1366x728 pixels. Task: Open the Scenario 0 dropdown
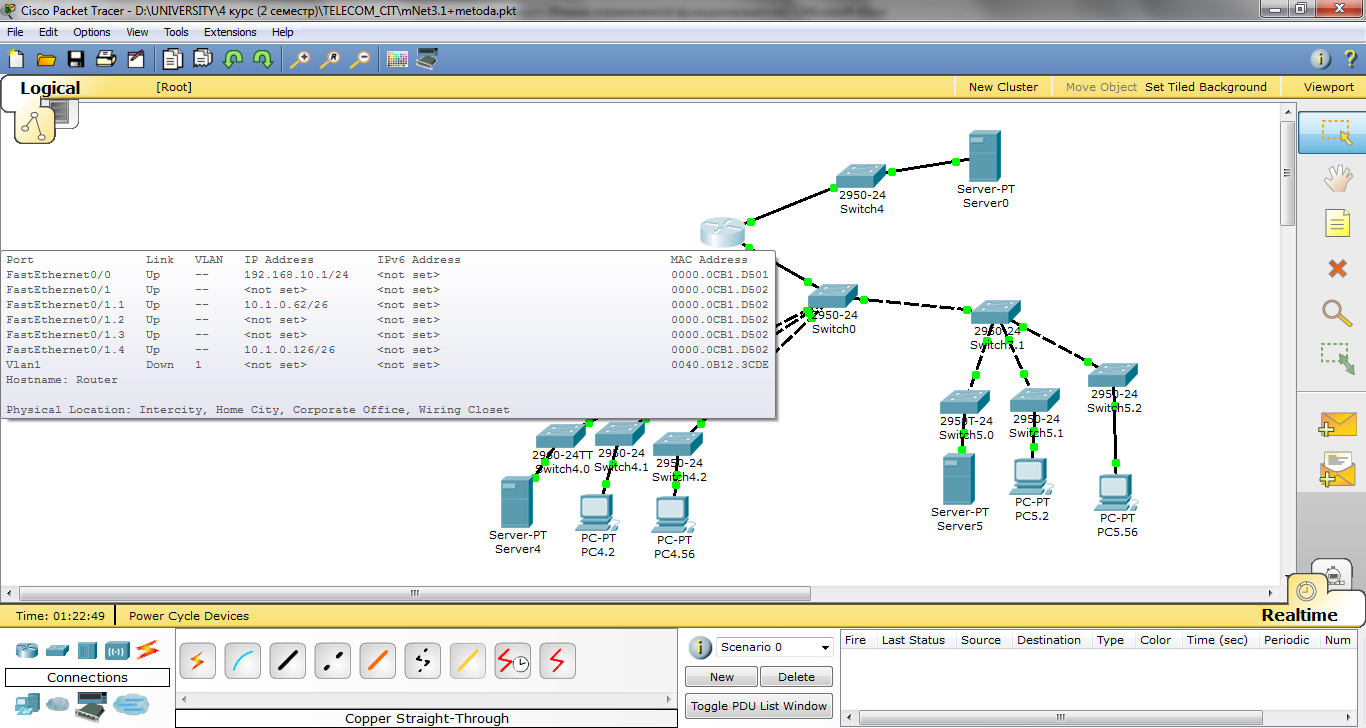(x=775, y=647)
